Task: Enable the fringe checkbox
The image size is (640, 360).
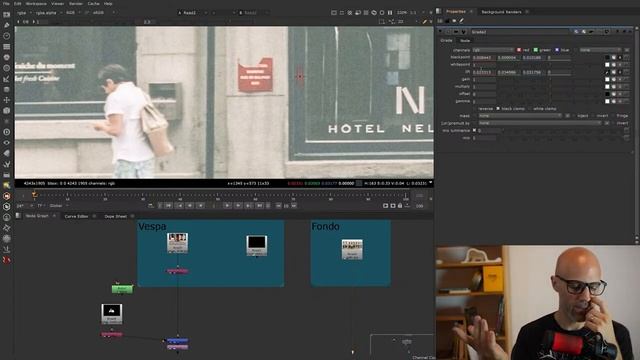Action: point(613,116)
